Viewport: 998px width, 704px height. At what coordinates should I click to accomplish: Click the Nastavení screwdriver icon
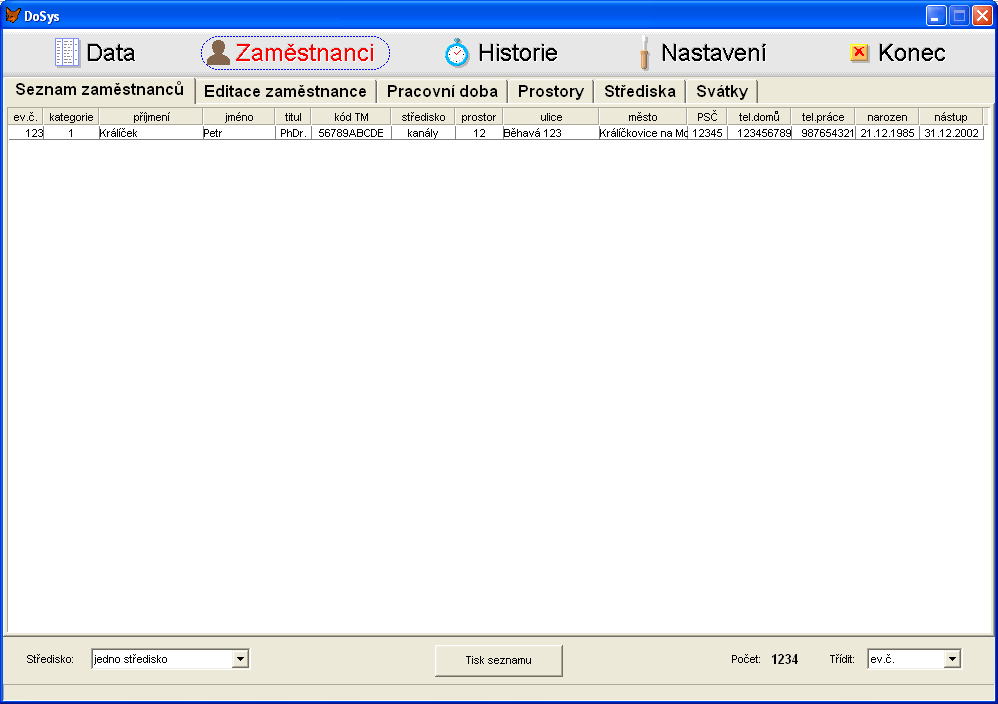click(x=645, y=53)
